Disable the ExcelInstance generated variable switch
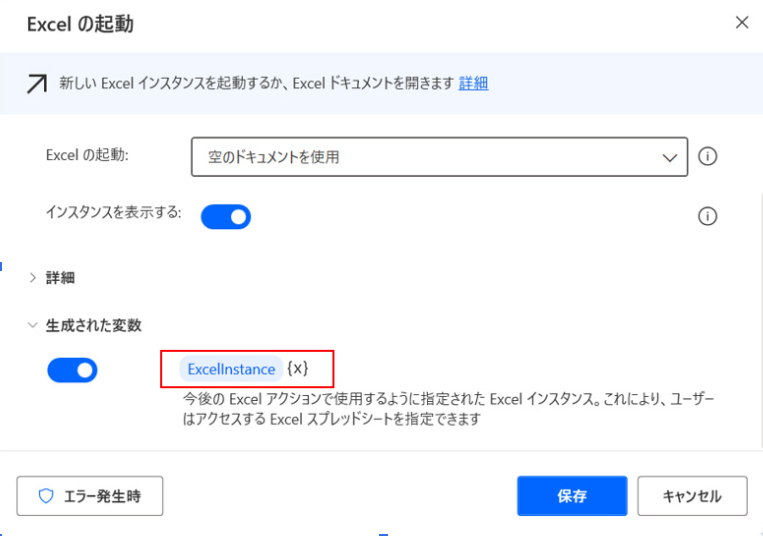 [x=72, y=370]
